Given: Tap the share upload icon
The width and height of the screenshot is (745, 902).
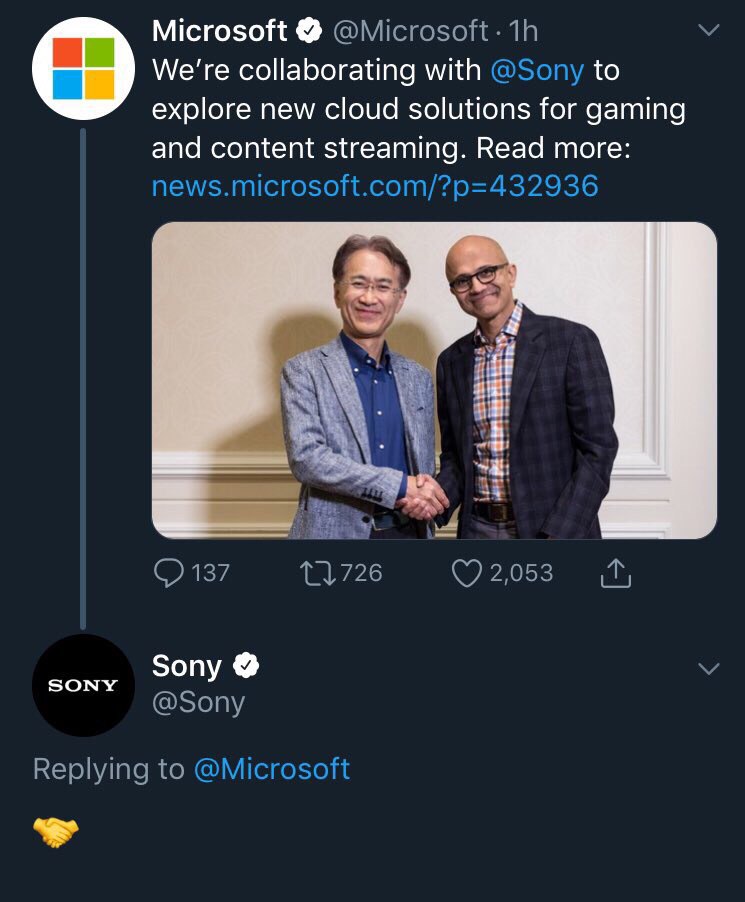Looking at the screenshot, I should point(616,573).
